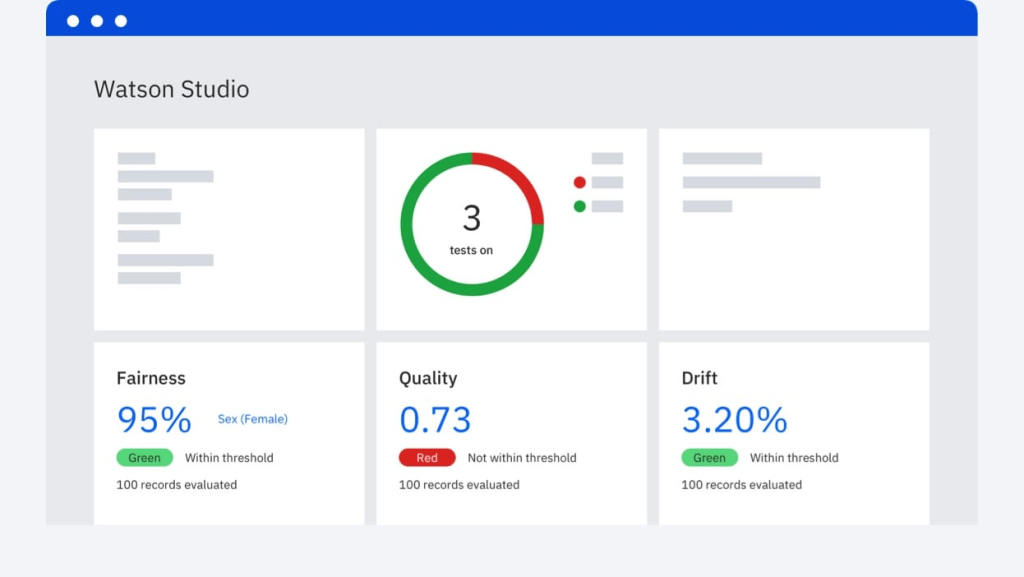
Task: Select the 95% fairness score
Action: point(154,420)
